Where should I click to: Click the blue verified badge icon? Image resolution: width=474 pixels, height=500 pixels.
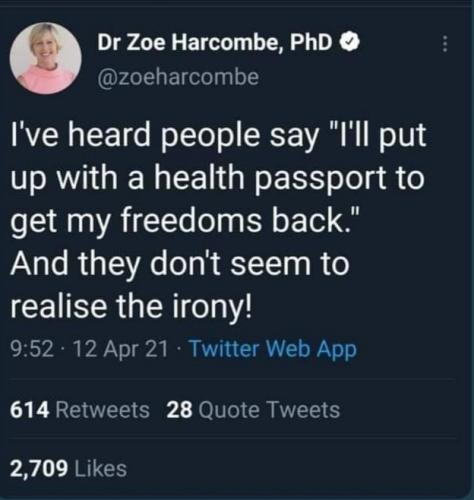[x=349, y=42]
